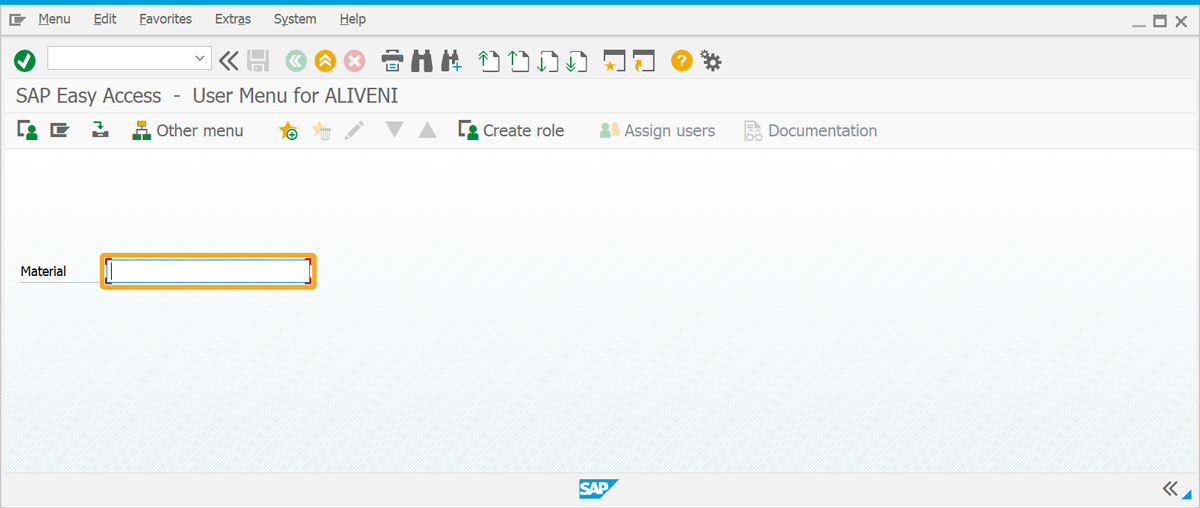
Task: Open the yellow Help question-mark icon
Action: point(681,61)
